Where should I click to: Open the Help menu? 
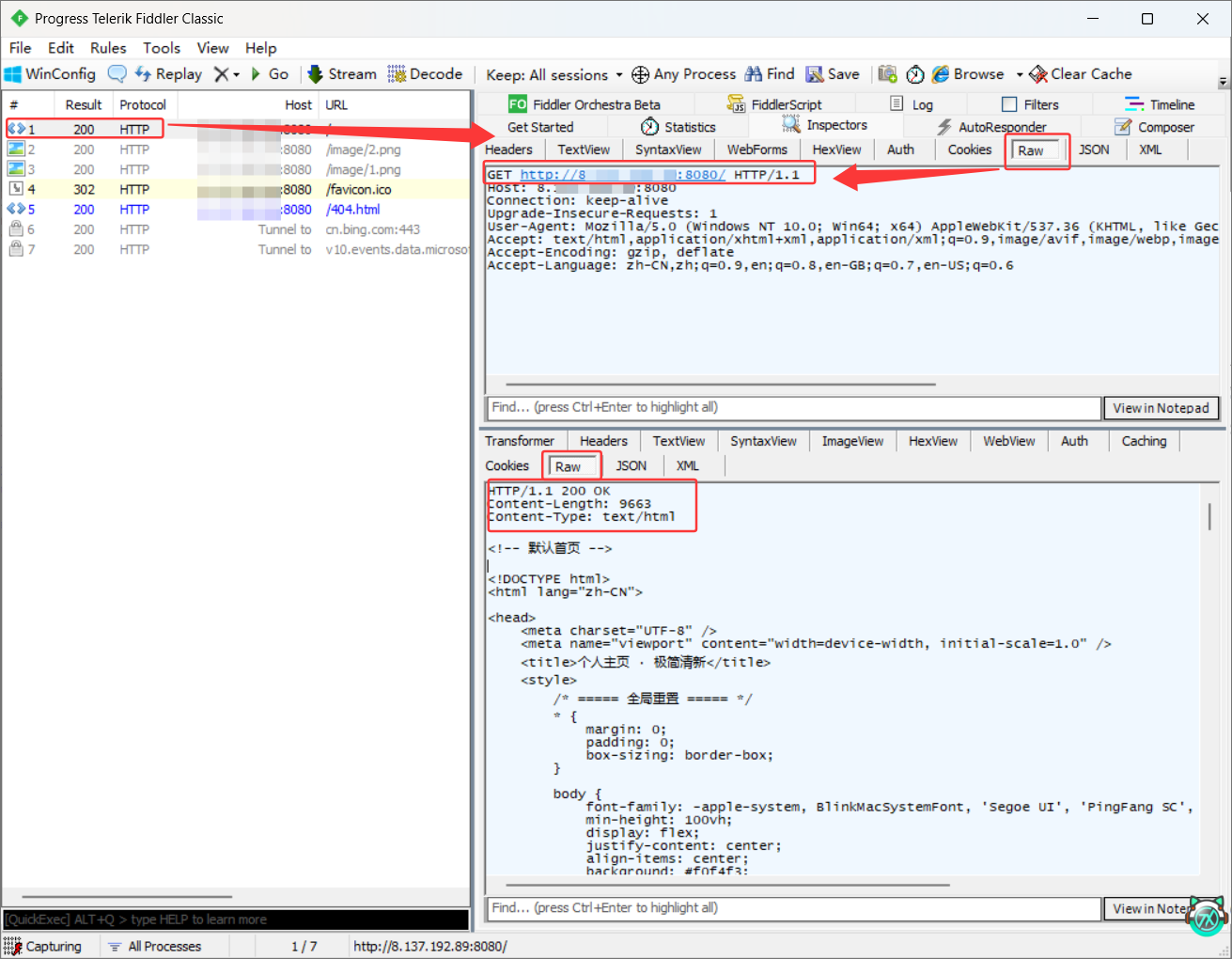(x=261, y=48)
